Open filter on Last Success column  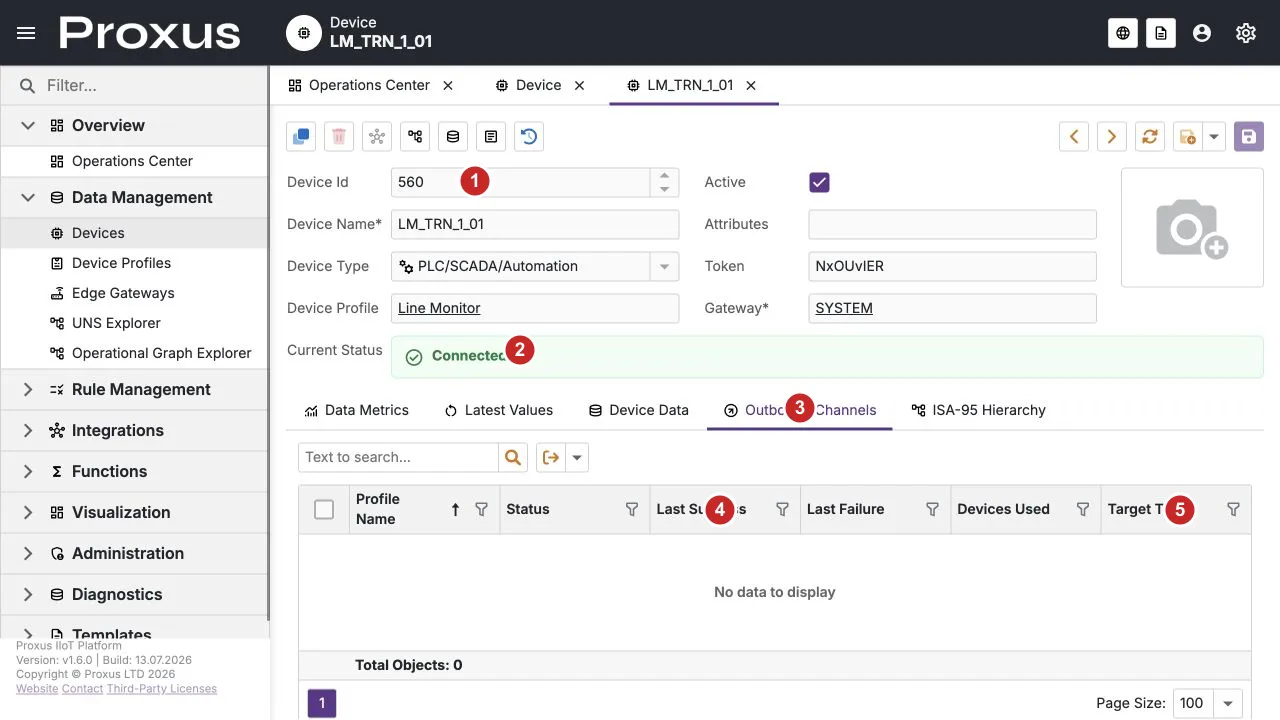(x=783, y=509)
